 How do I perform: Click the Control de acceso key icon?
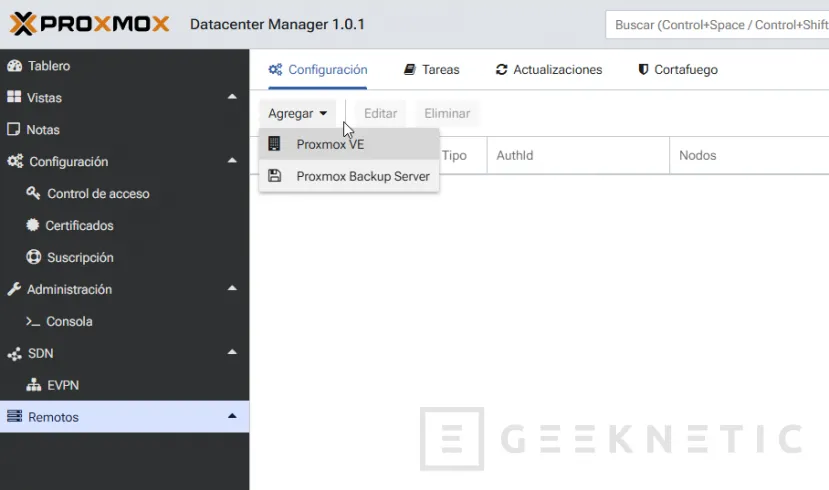pos(33,193)
